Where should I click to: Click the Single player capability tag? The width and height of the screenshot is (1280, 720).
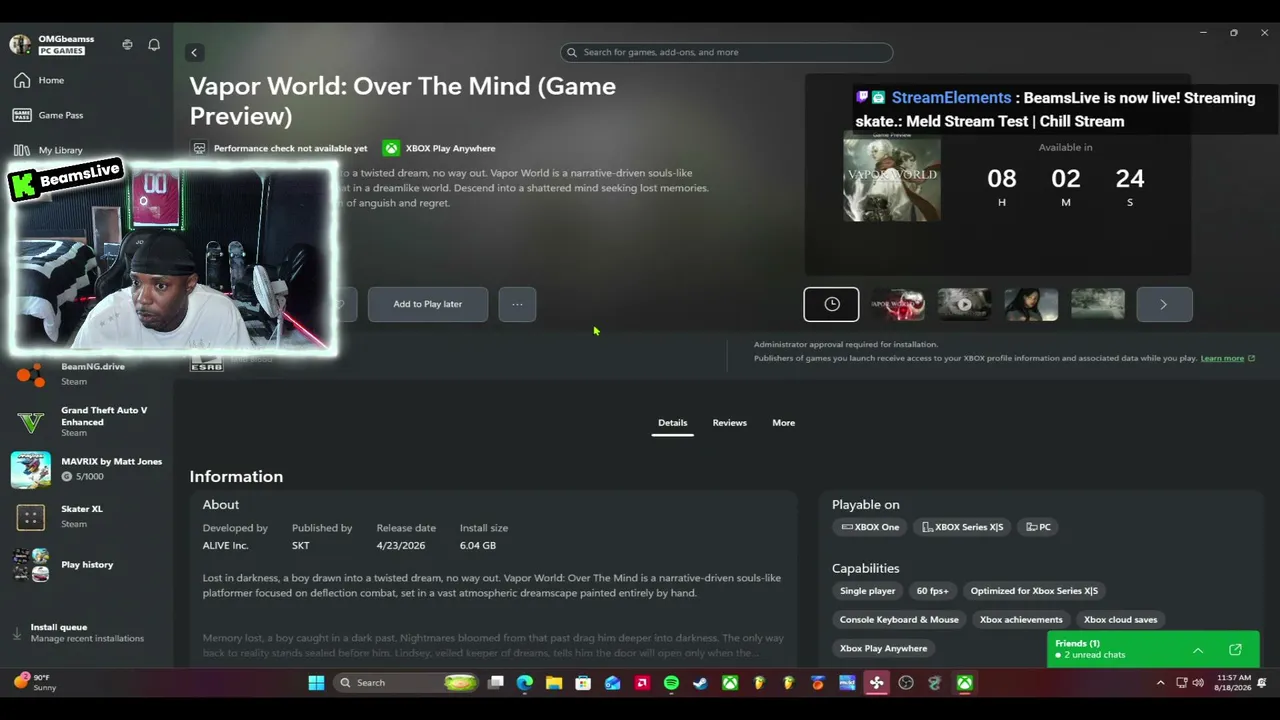[x=868, y=591]
